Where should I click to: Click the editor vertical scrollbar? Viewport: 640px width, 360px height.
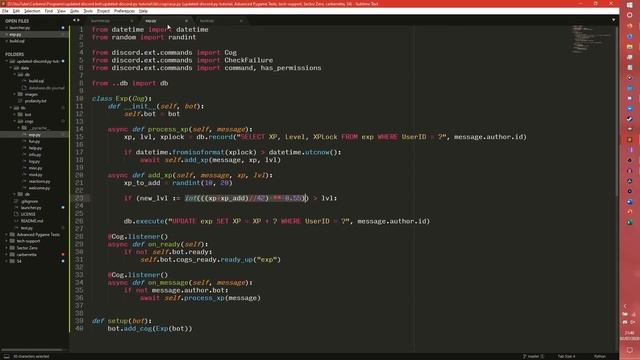coord(617,110)
